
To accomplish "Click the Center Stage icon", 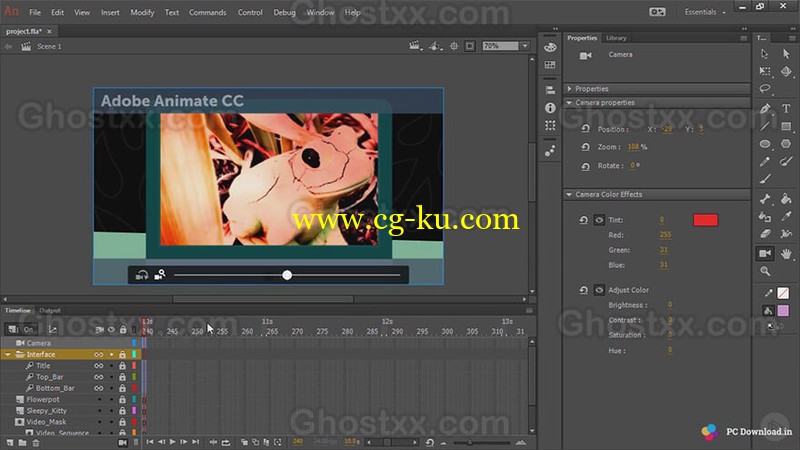I will (454, 46).
